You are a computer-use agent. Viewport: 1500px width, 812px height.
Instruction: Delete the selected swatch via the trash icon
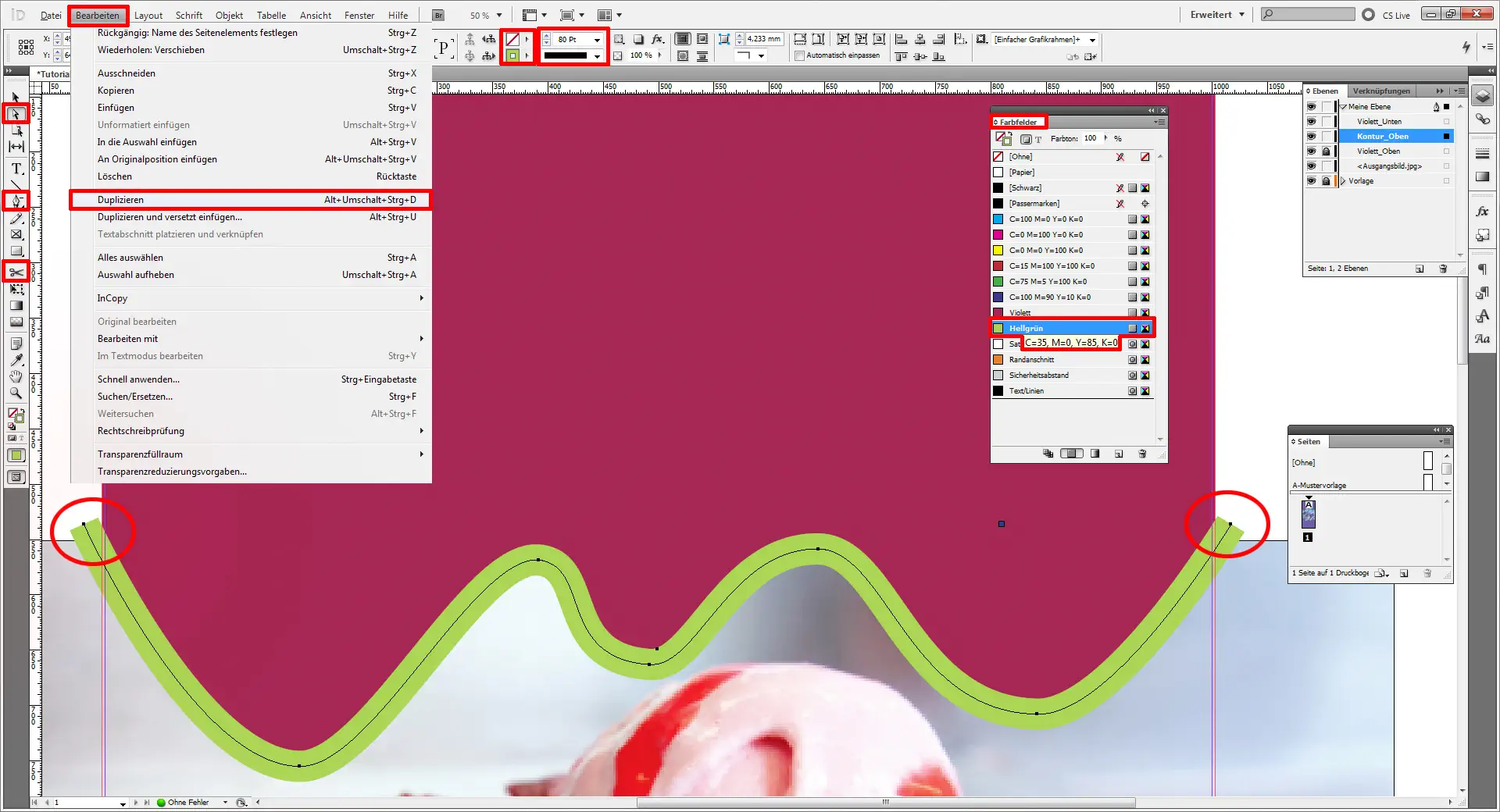(x=1142, y=454)
